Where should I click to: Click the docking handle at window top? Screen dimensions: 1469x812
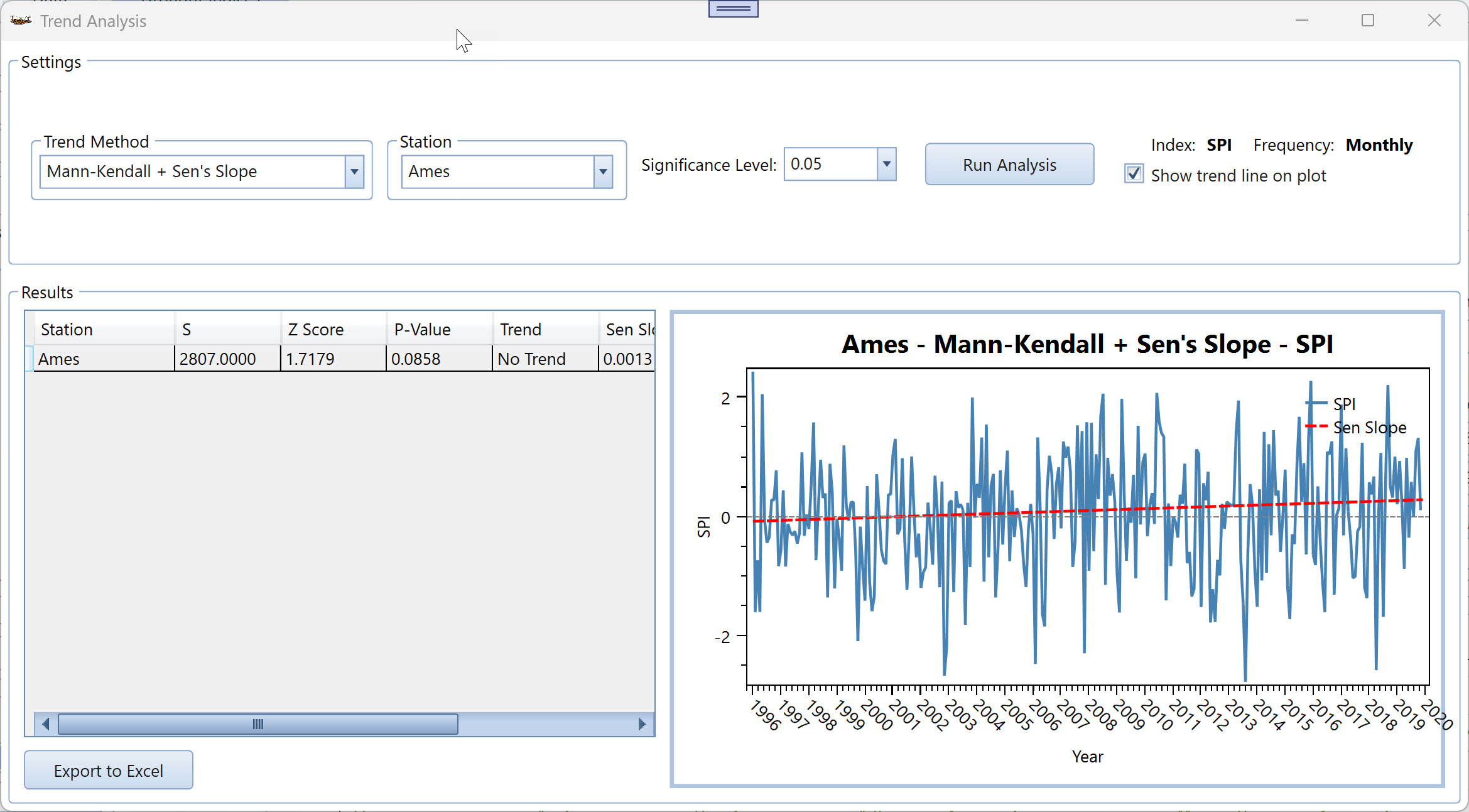click(733, 9)
